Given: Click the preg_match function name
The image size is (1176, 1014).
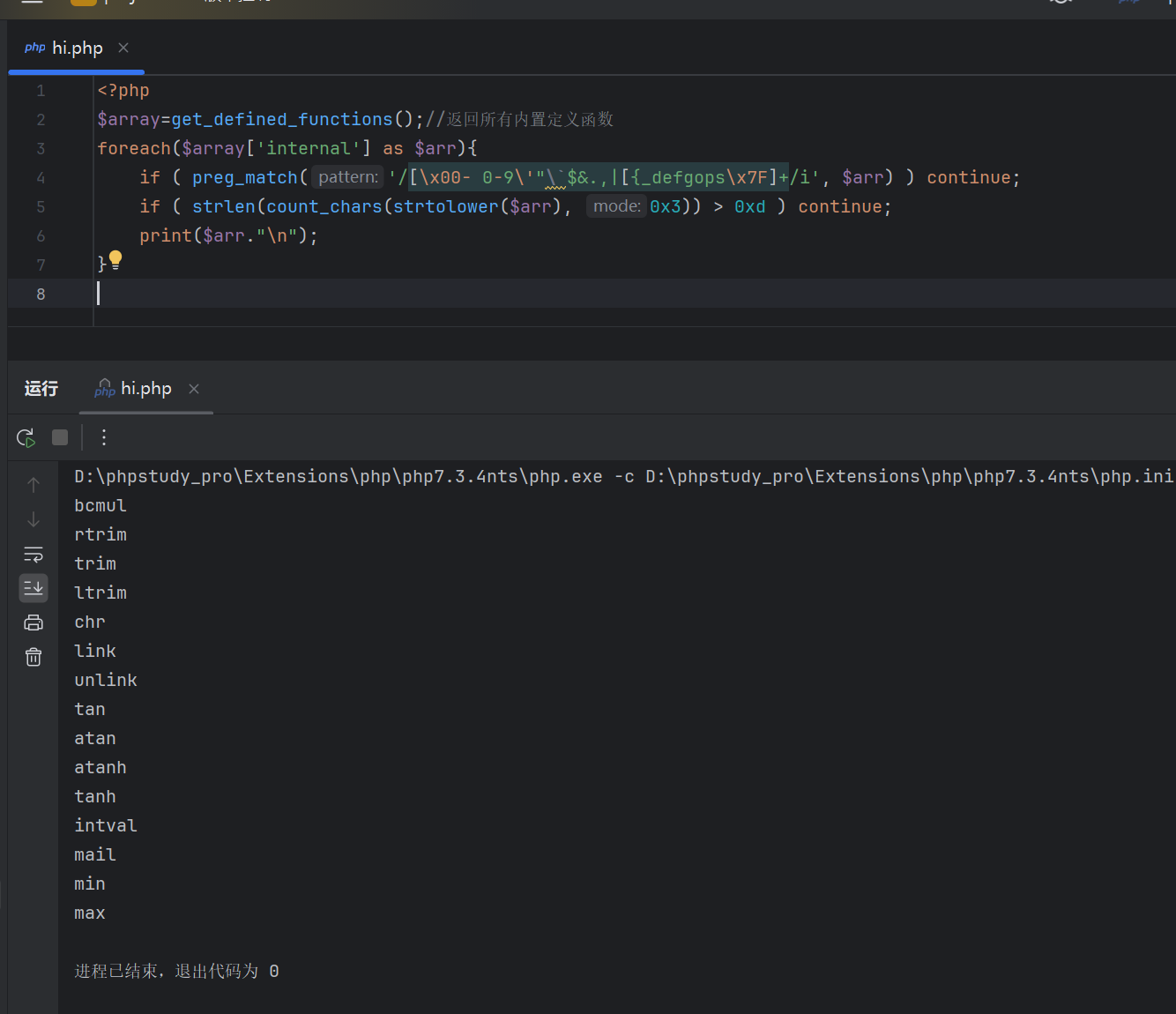Looking at the screenshot, I should pos(245,178).
